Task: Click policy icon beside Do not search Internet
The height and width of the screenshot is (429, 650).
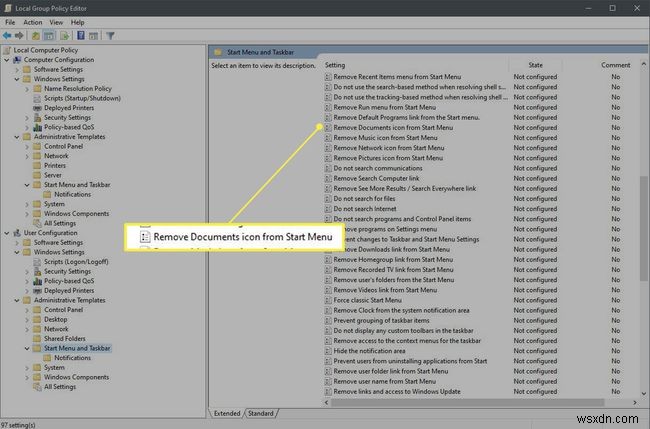Action: pos(328,209)
